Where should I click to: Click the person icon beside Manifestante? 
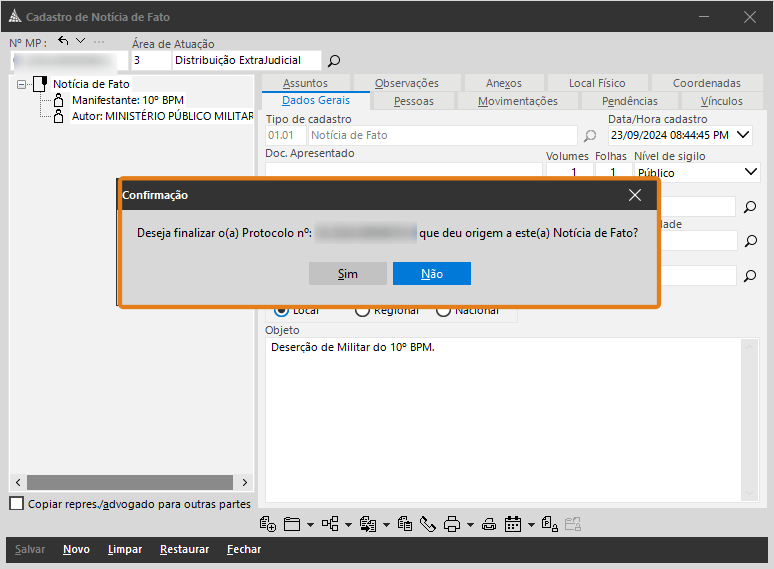tap(59, 100)
